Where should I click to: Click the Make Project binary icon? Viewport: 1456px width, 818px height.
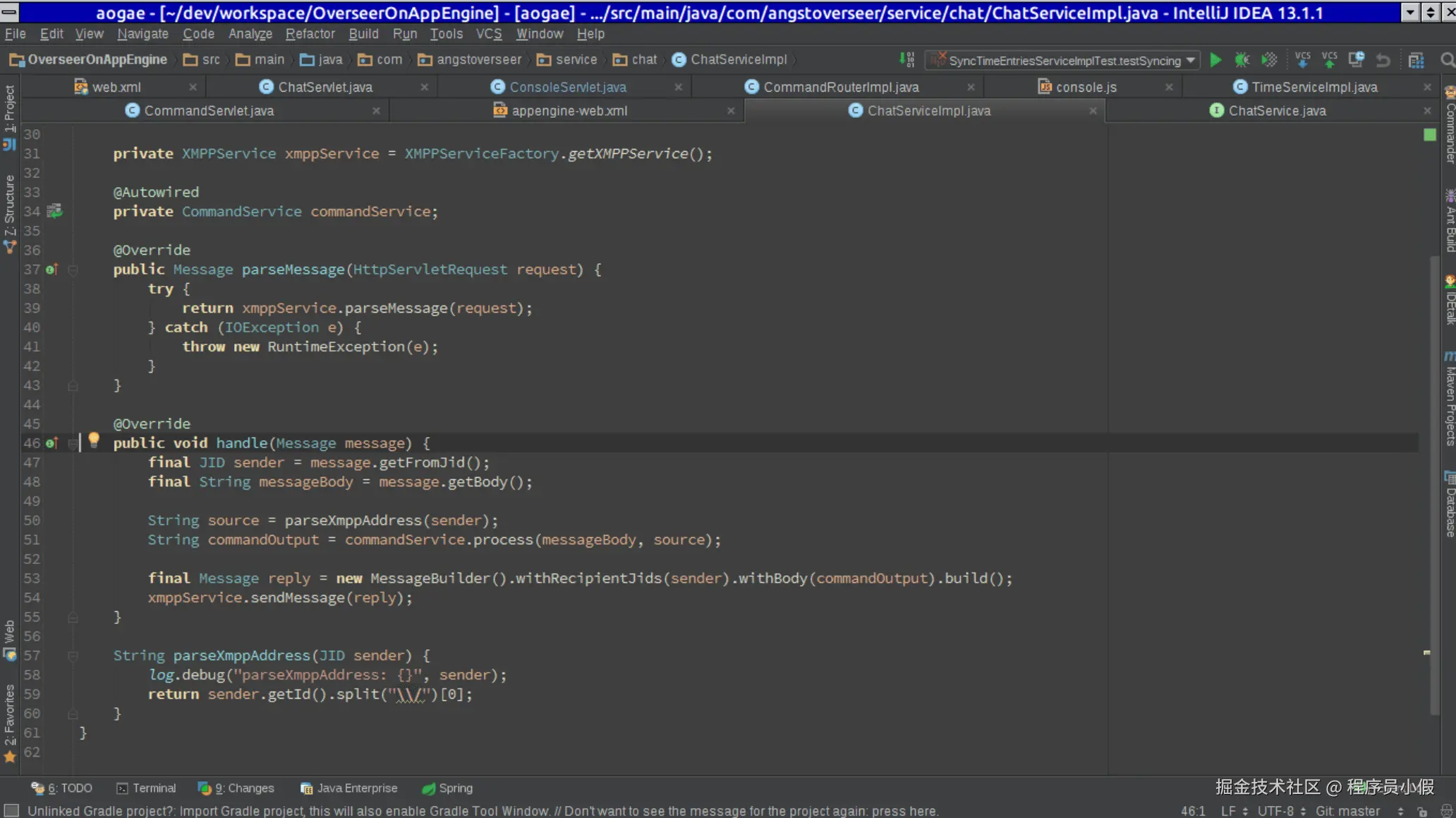[x=907, y=60]
